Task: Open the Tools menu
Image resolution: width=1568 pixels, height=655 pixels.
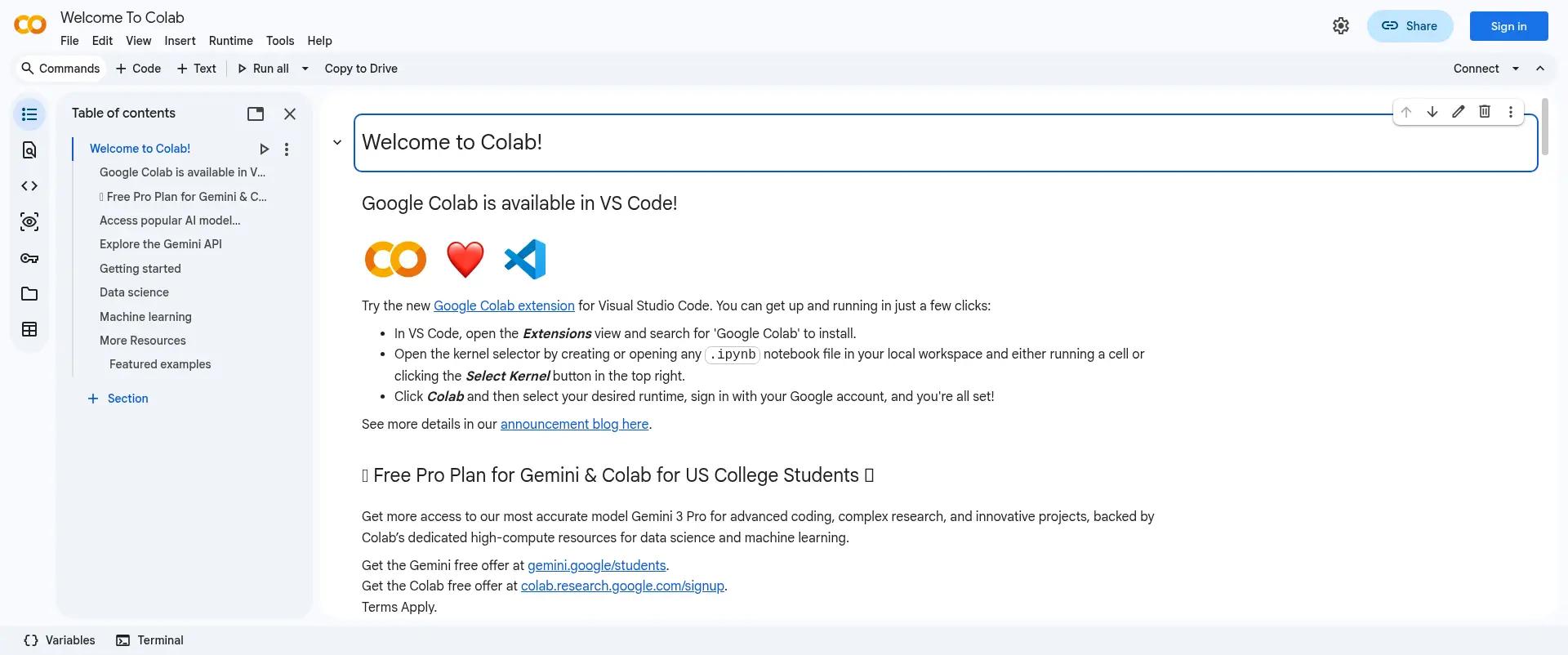Action: click(280, 41)
